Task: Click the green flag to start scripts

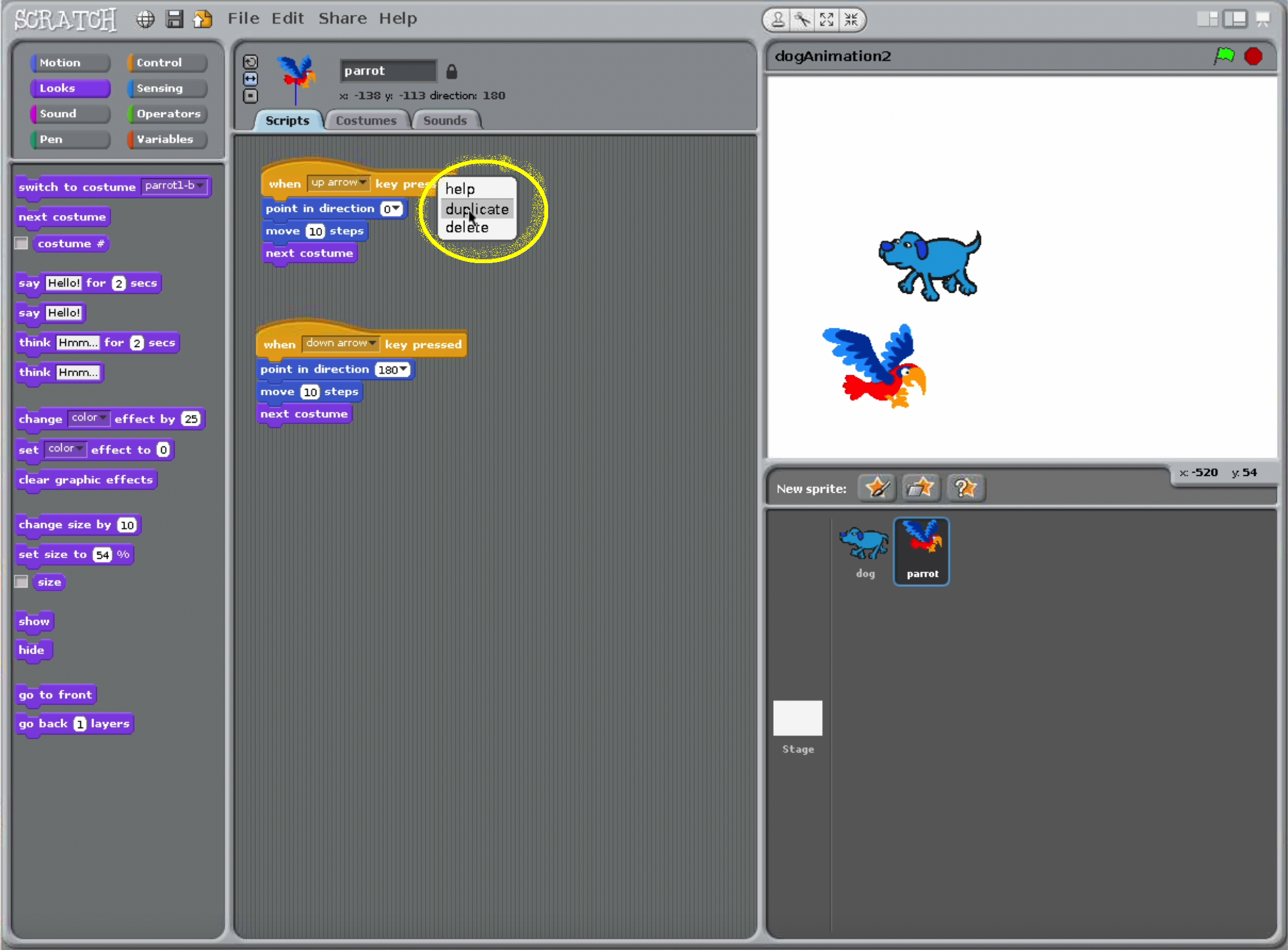Action: [1224, 56]
